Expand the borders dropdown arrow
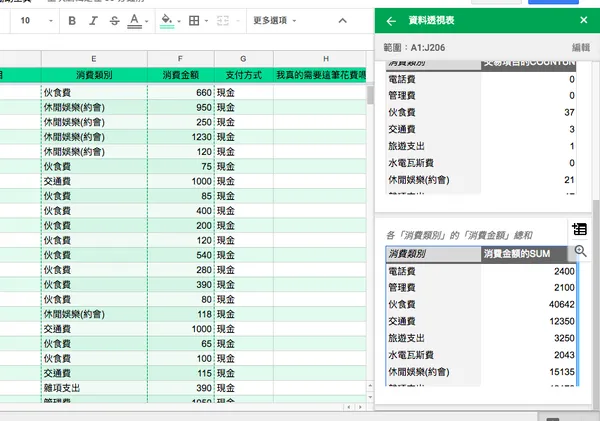This screenshot has height=421, width=600. click(206, 21)
